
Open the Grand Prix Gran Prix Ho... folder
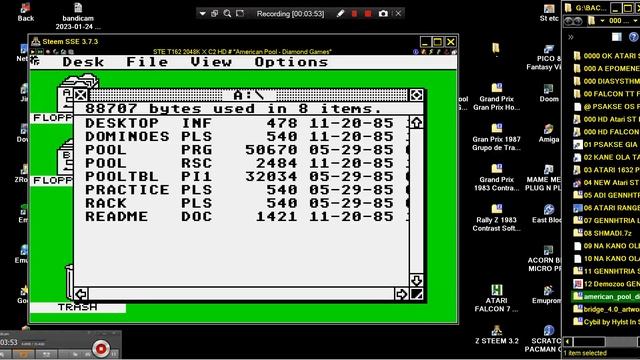pyautogui.click(x=496, y=97)
